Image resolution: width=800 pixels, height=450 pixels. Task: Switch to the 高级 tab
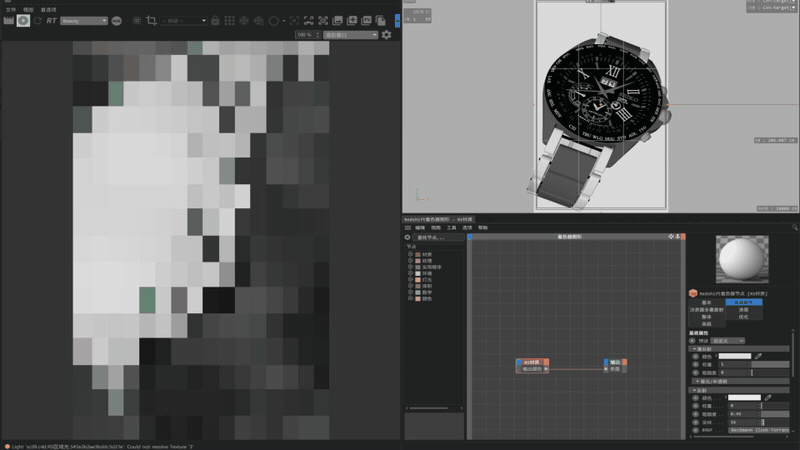(x=706, y=324)
